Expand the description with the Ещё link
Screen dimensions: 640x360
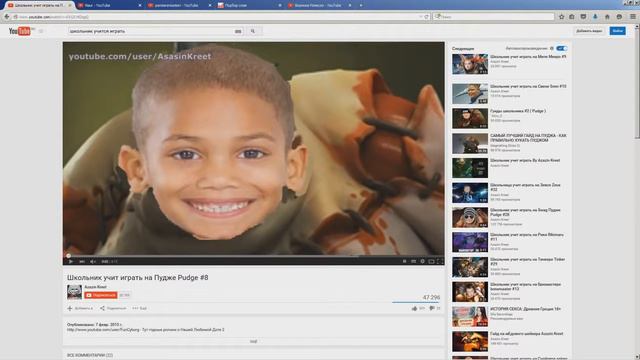pyautogui.click(x=253, y=341)
